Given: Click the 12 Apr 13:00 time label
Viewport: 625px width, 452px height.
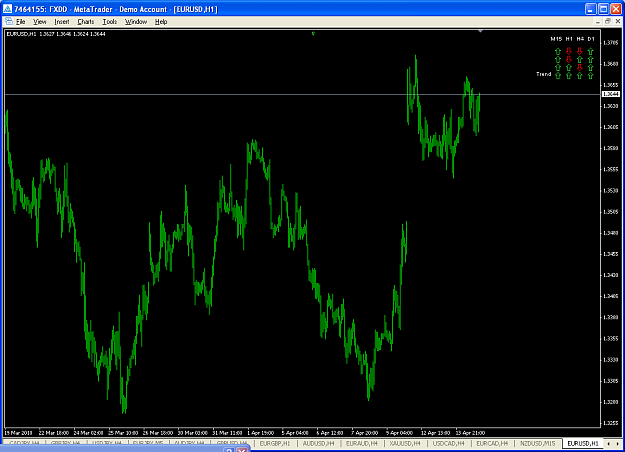Looking at the screenshot, I should click(435, 433).
